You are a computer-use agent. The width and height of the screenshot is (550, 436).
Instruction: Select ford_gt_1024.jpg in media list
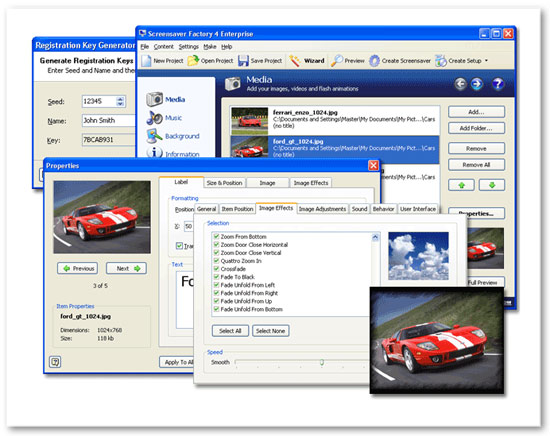pos(335,149)
